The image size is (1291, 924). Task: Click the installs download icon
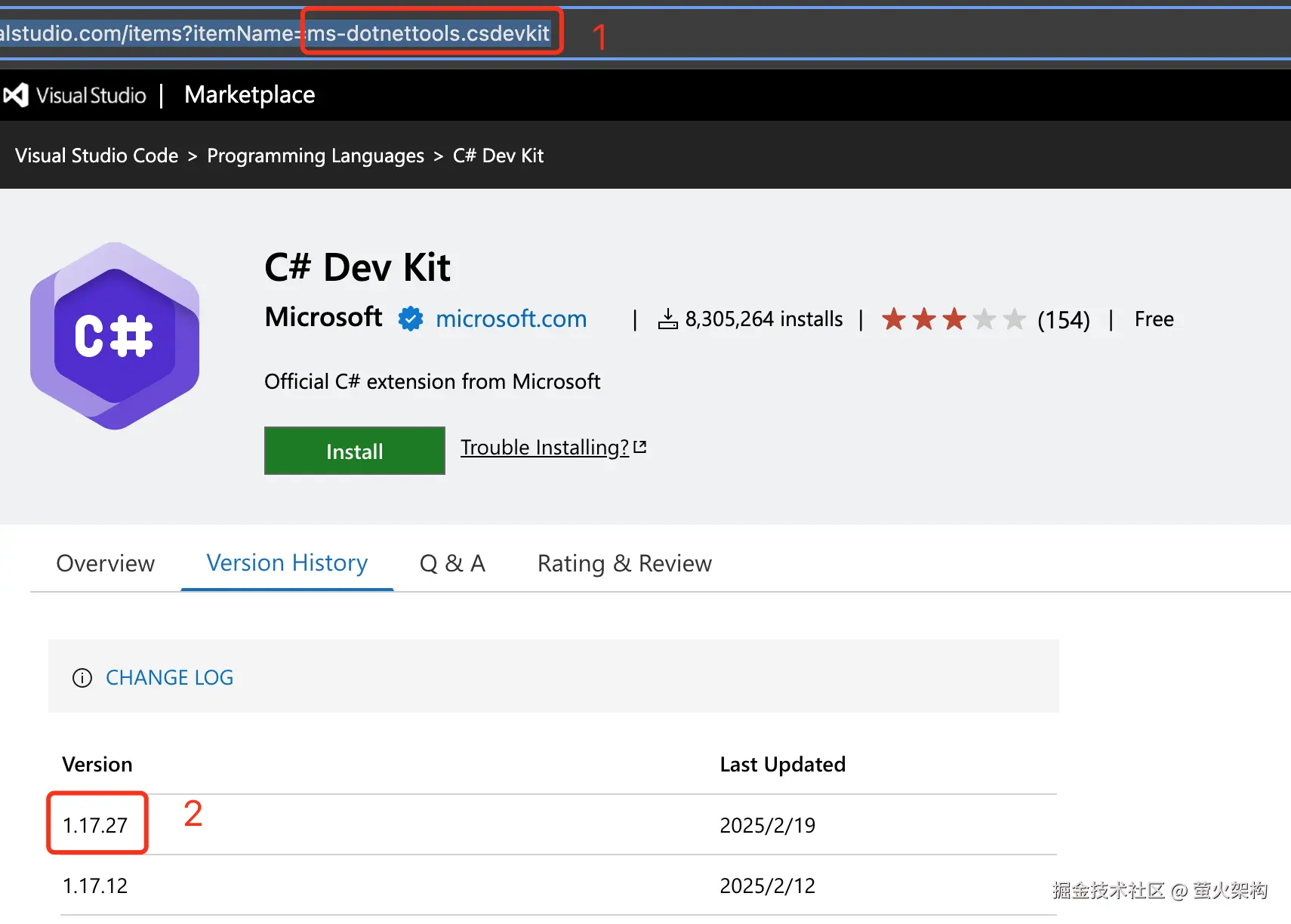pyautogui.click(x=667, y=319)
